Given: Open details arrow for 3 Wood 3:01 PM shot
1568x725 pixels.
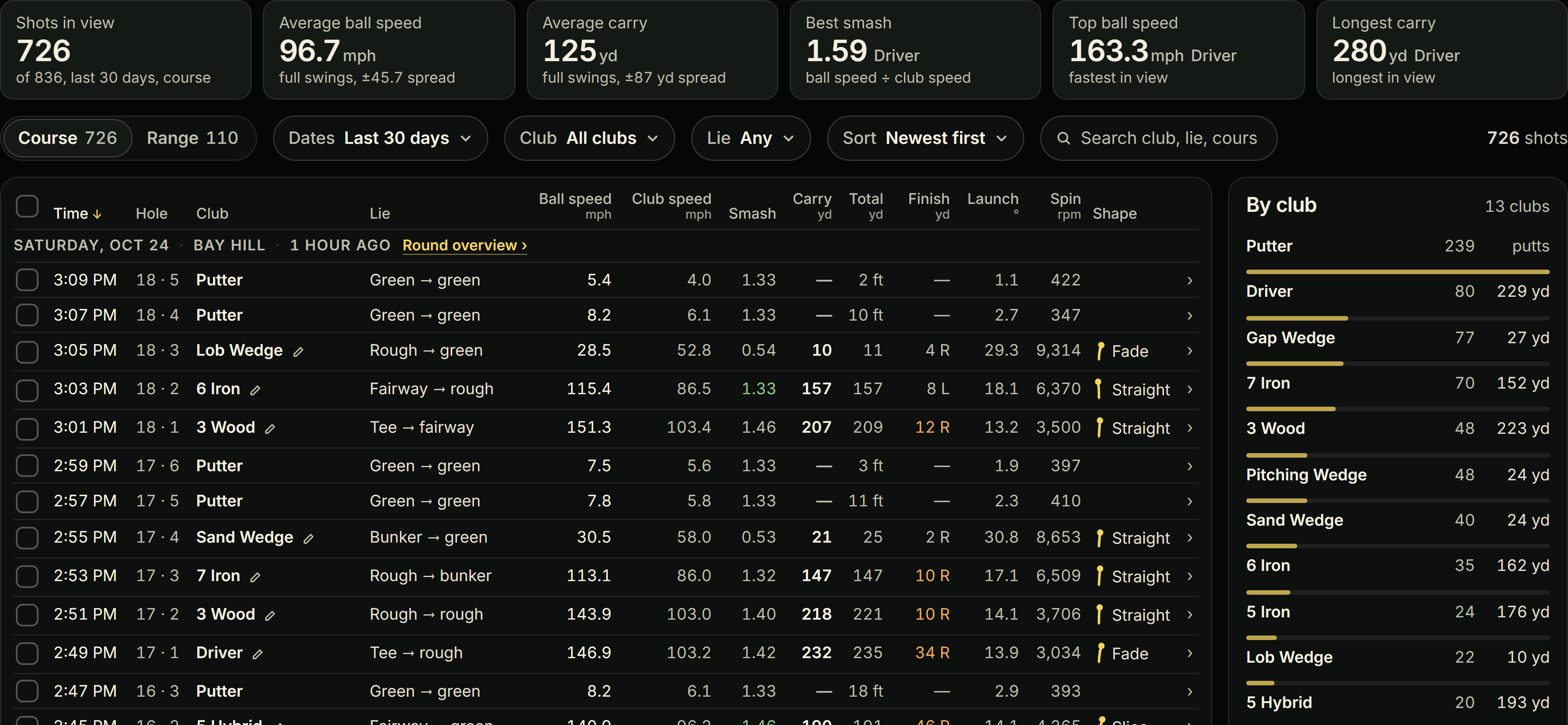Looking at the screenshot, I should click(1189, 428).
